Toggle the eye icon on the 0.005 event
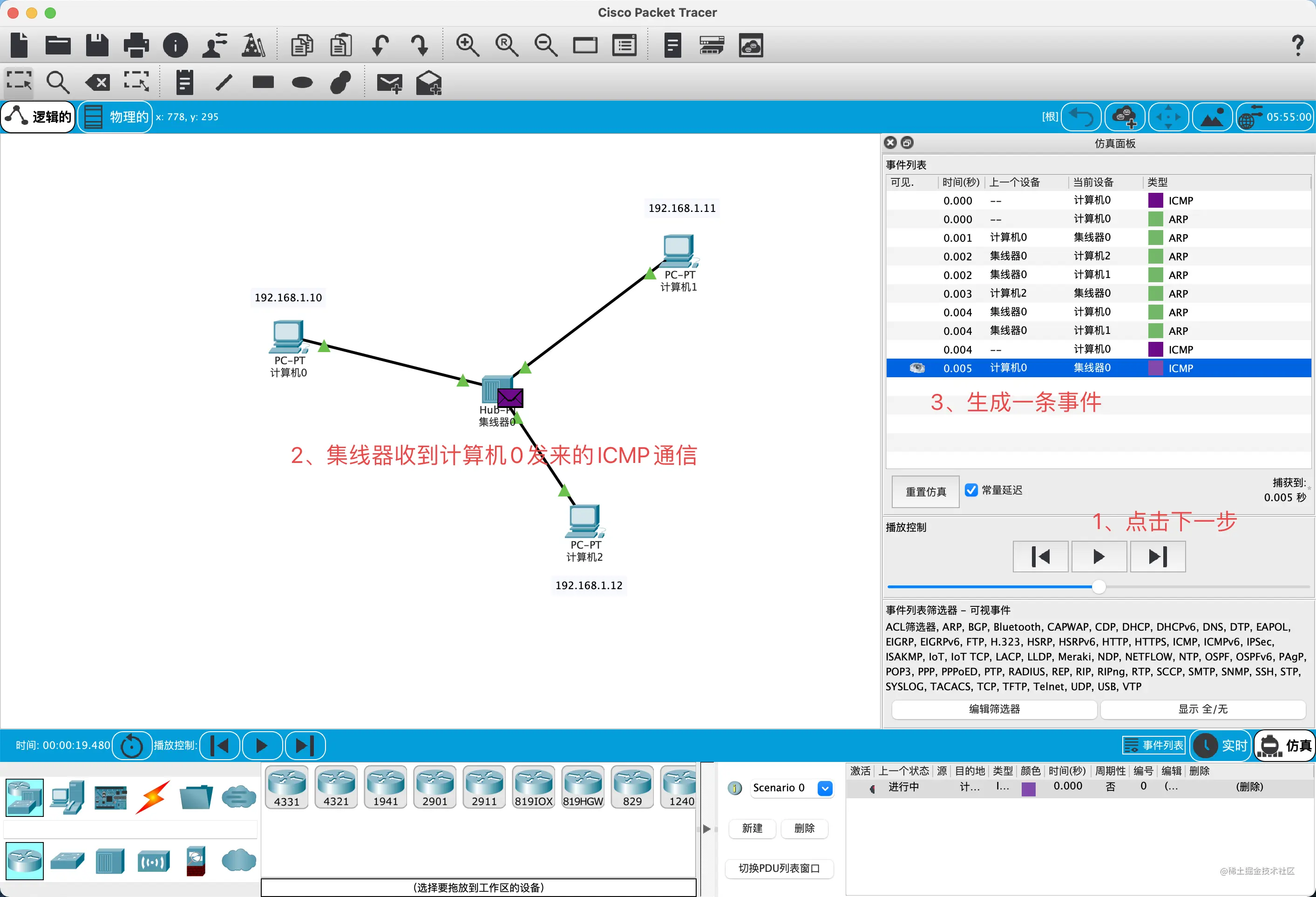 click(917, 368)
